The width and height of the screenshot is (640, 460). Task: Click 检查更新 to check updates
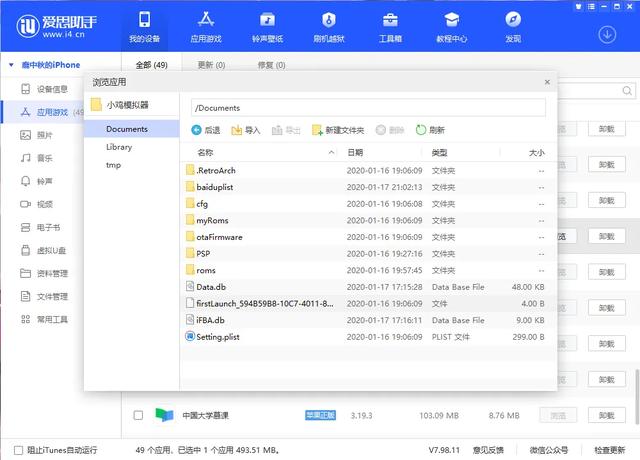pos(609,450)
